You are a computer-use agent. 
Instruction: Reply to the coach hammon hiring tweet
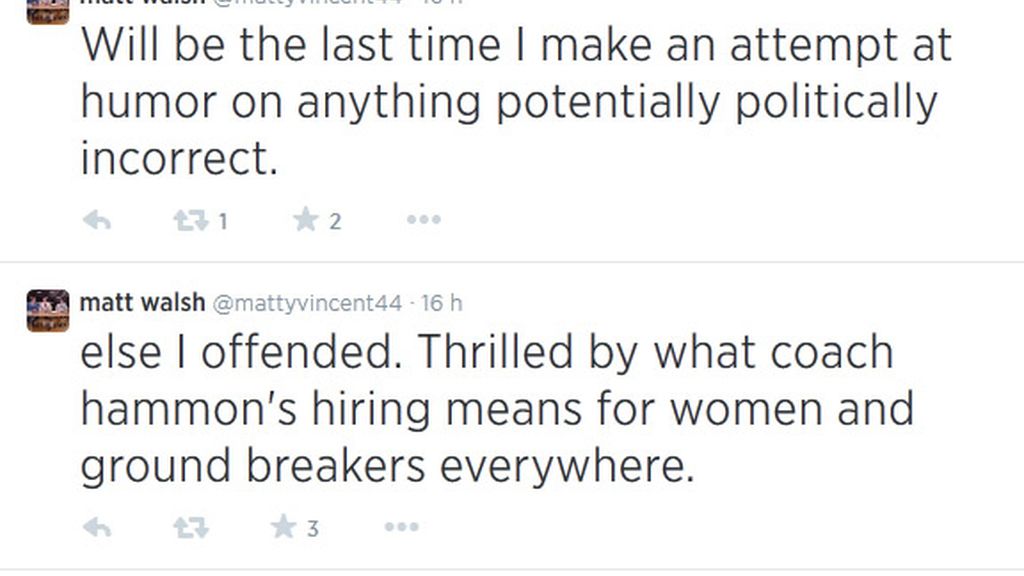point(97,527)
